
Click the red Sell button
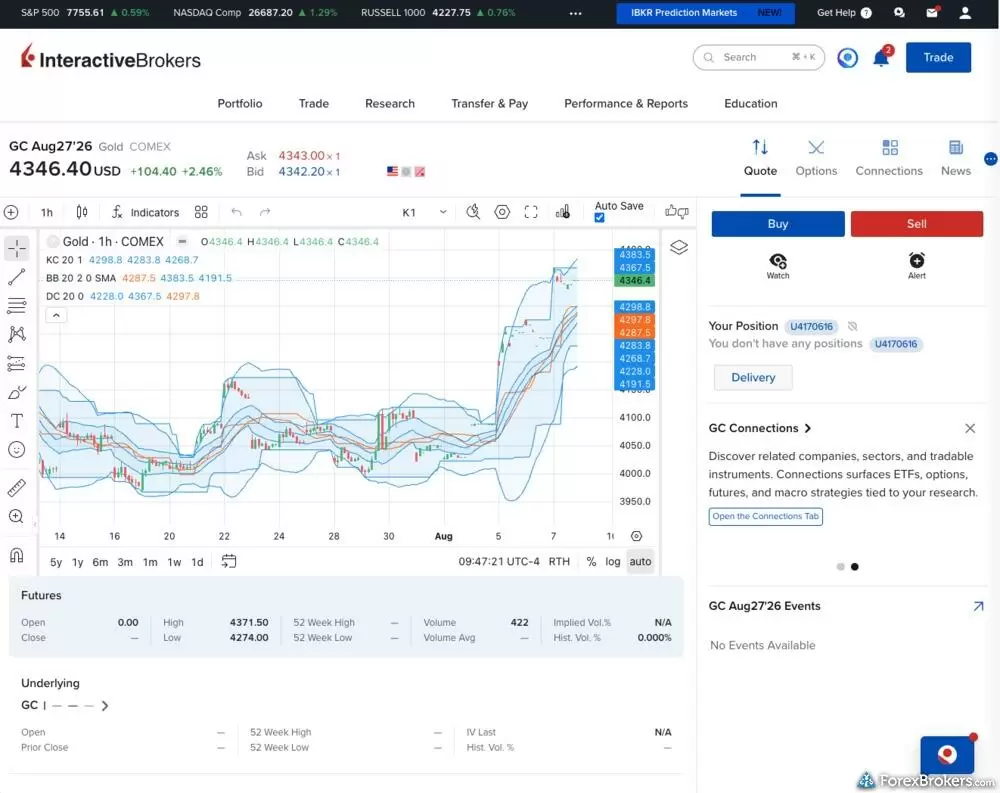(916, 224)
